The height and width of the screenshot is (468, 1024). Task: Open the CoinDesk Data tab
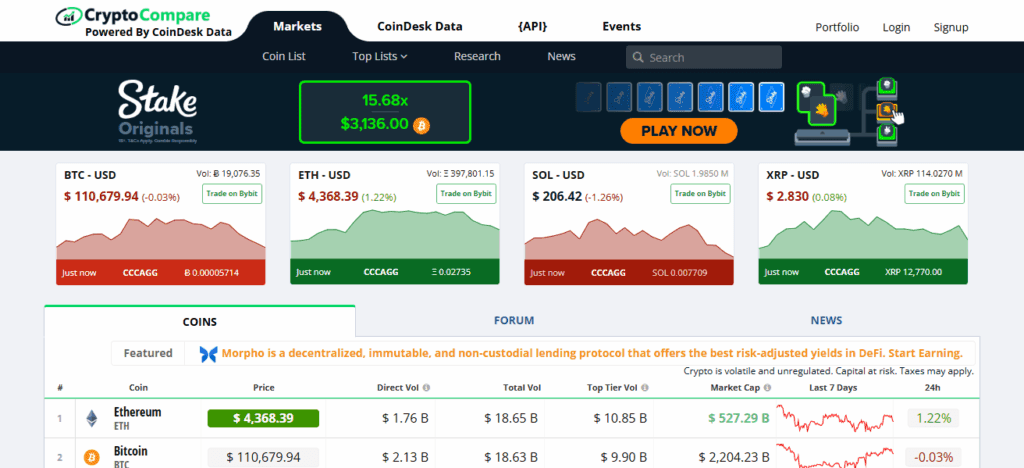point(420,27)
